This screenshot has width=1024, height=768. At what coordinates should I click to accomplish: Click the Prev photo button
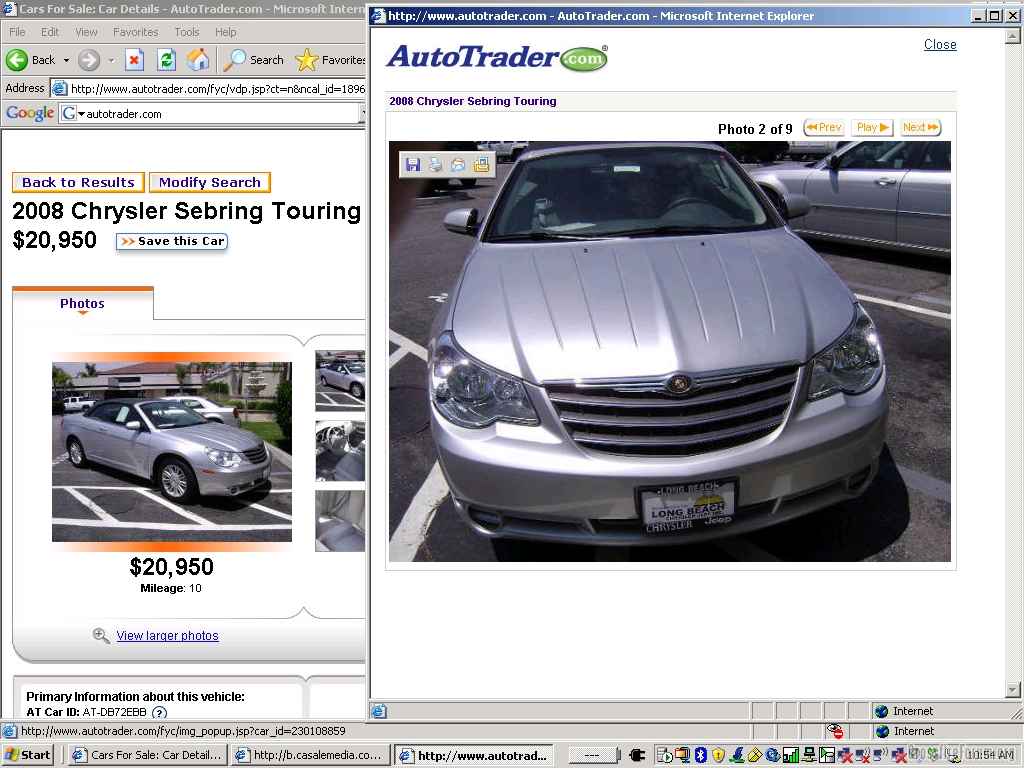pos(824,128)
